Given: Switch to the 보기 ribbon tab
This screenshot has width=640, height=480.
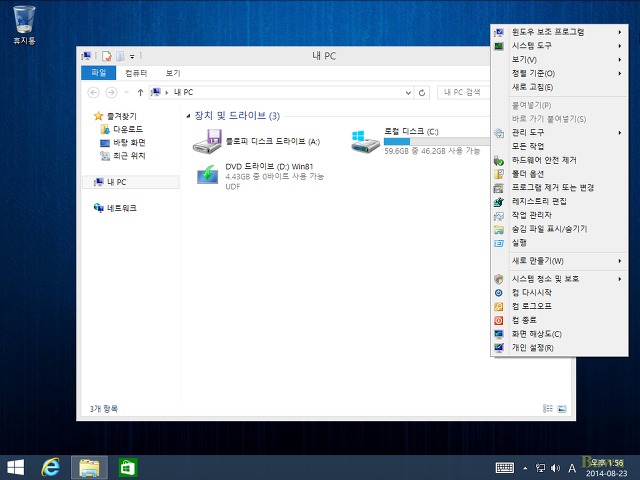Looking at the screenshot, I should pyautogui.click(x=173, y=73).
